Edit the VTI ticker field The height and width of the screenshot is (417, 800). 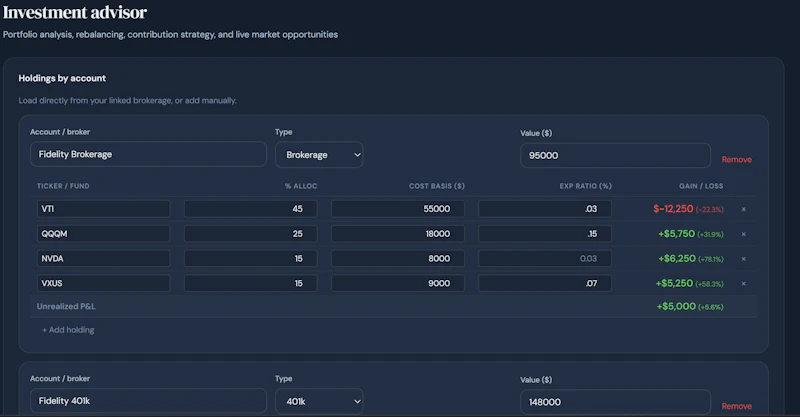[x=103, y=209]
